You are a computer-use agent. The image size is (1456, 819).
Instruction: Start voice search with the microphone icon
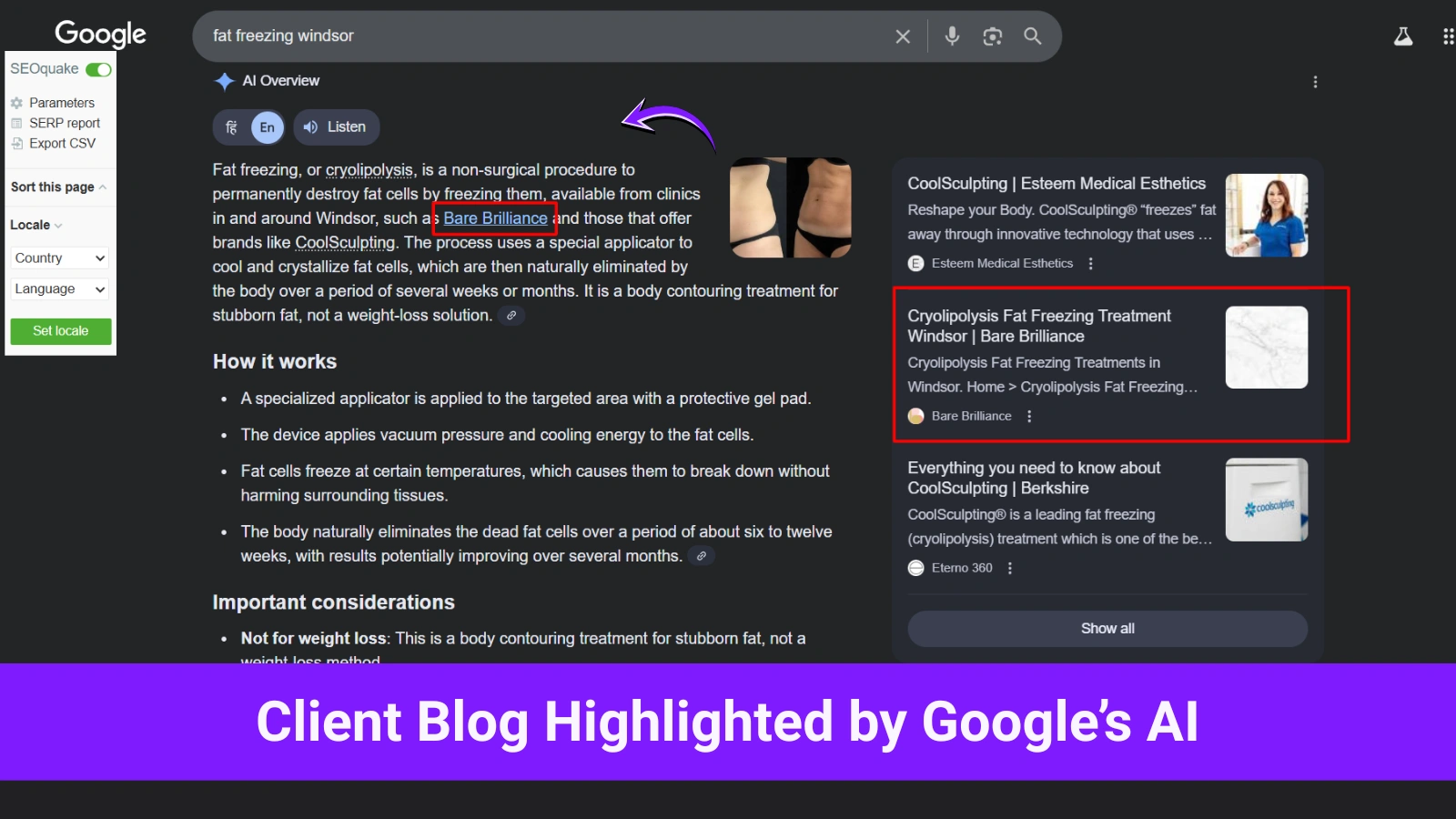[951, 36]
